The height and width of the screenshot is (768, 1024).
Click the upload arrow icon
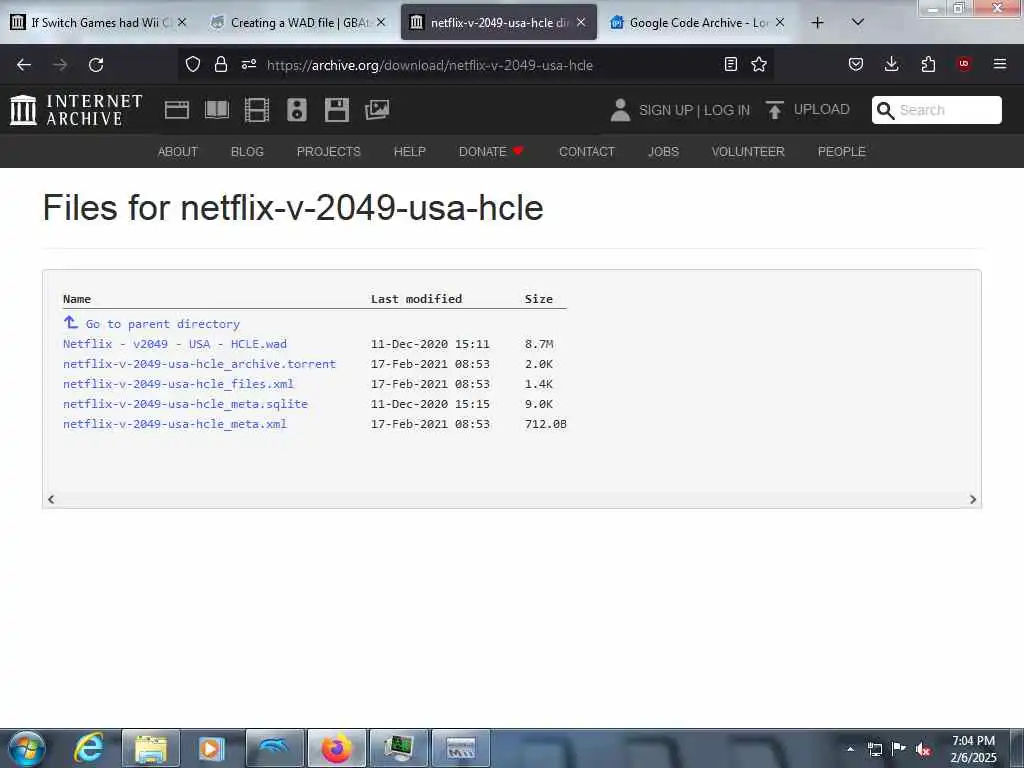coord(775,110)
